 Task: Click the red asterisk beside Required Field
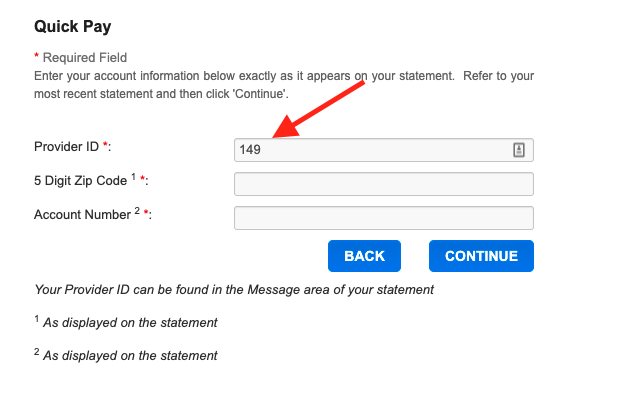coord(36,56)
